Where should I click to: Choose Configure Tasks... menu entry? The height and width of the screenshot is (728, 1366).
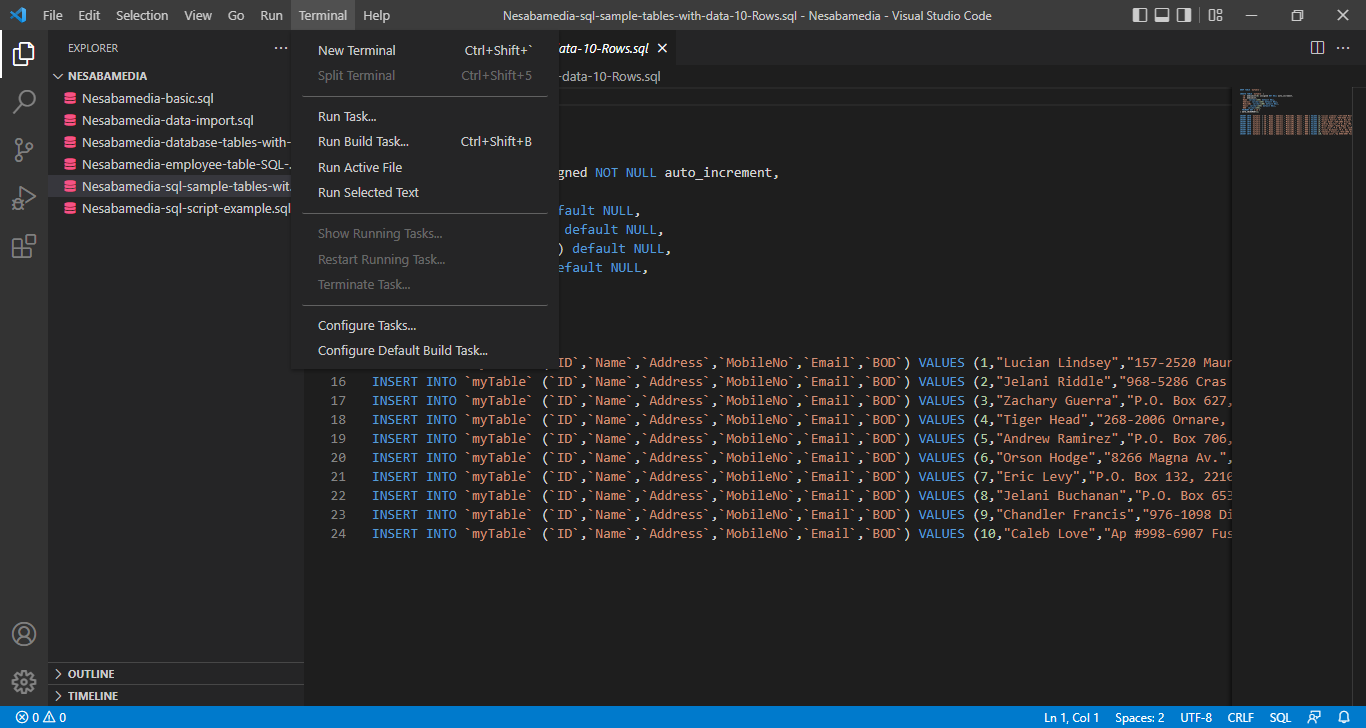pos(367,325)
